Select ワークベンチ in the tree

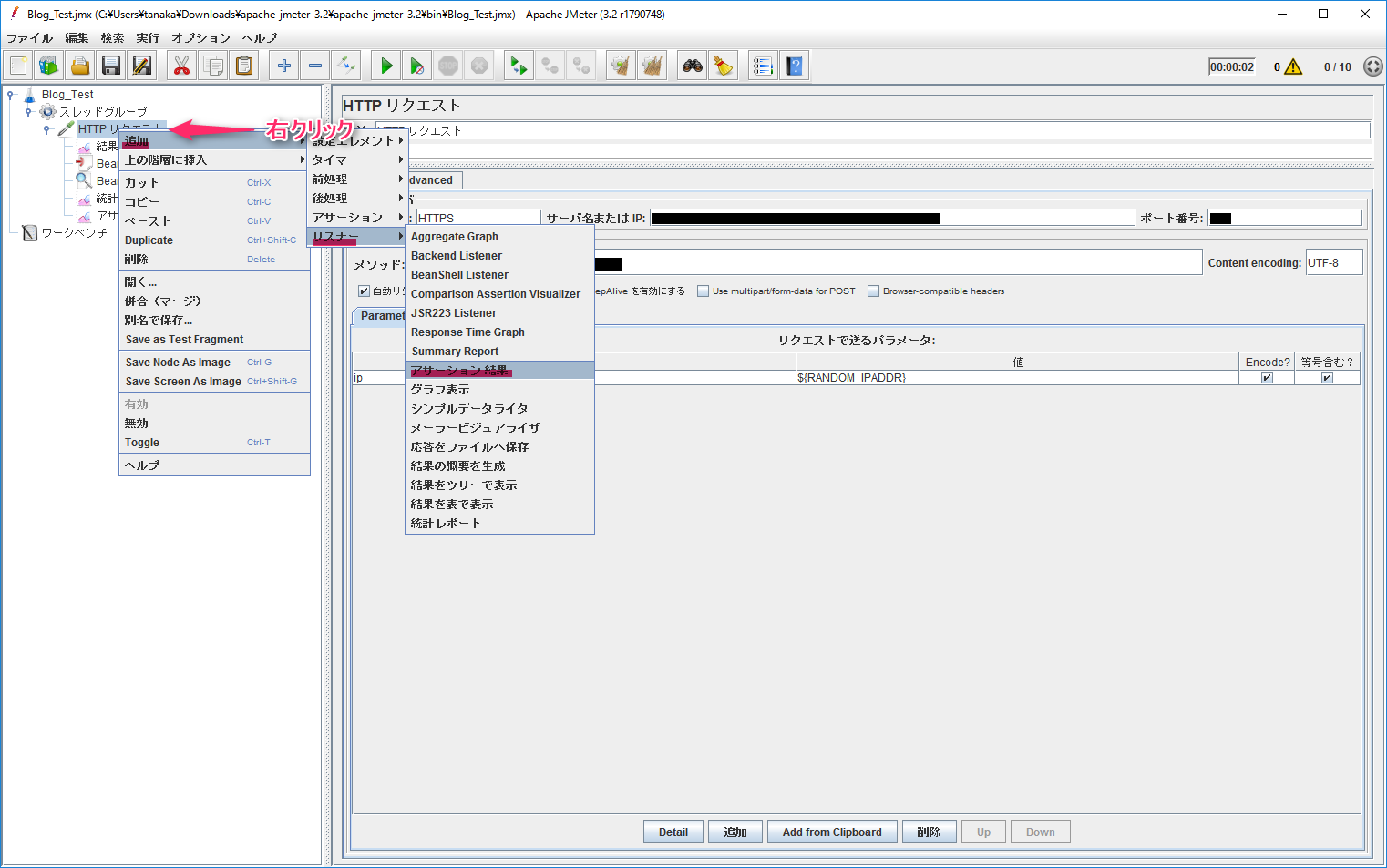tap(74, 233)
